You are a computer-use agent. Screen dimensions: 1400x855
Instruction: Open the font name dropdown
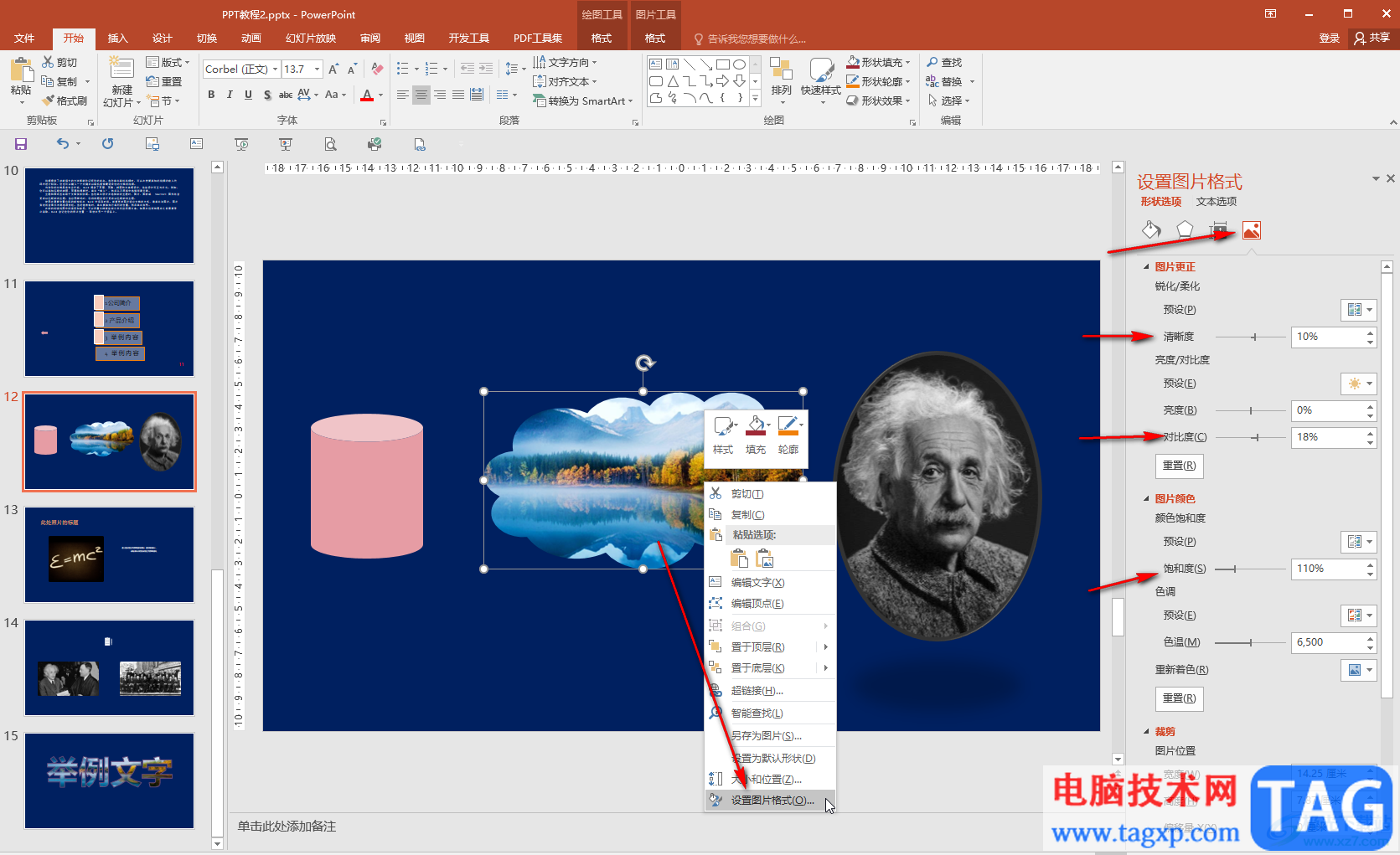click(x=275, y=69)
